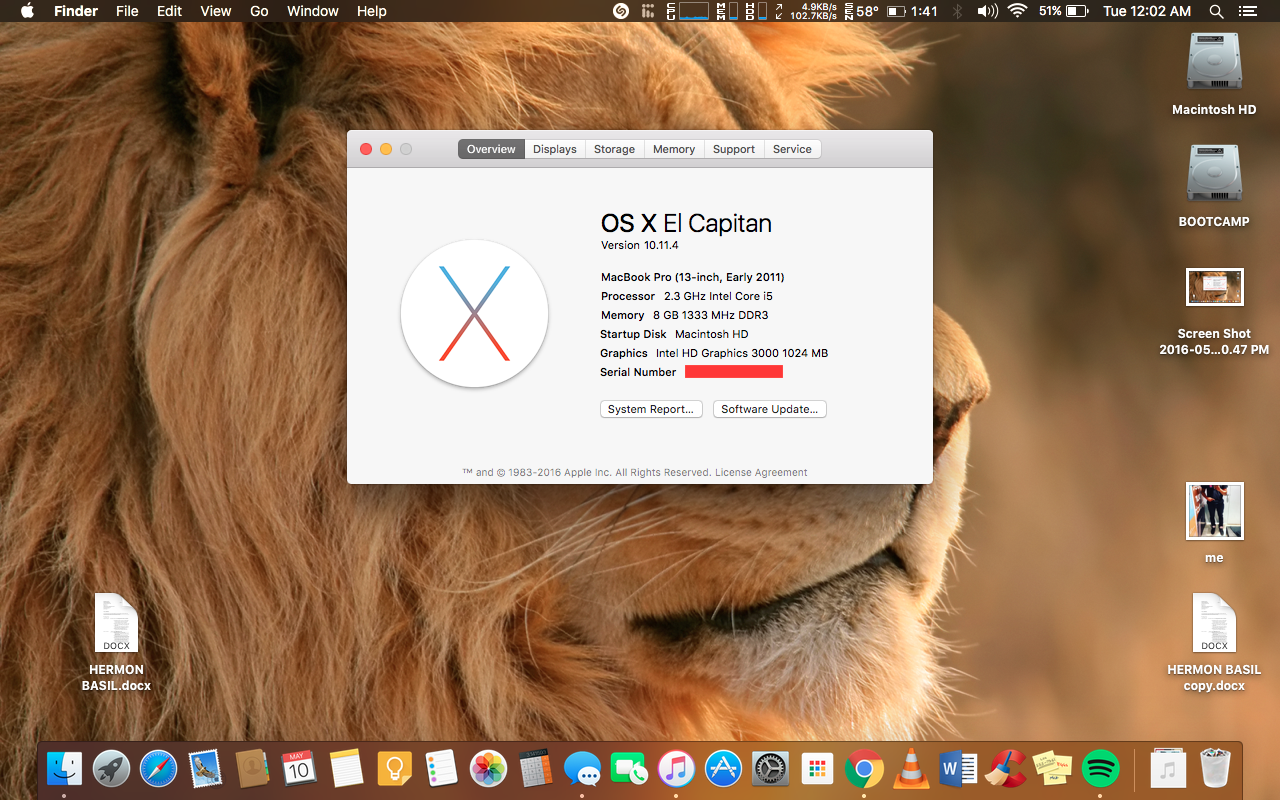Viewport: 1280px width, 800px height.
Task: Open CCleaner in the dock
Action: click(x=1005, y=768)
